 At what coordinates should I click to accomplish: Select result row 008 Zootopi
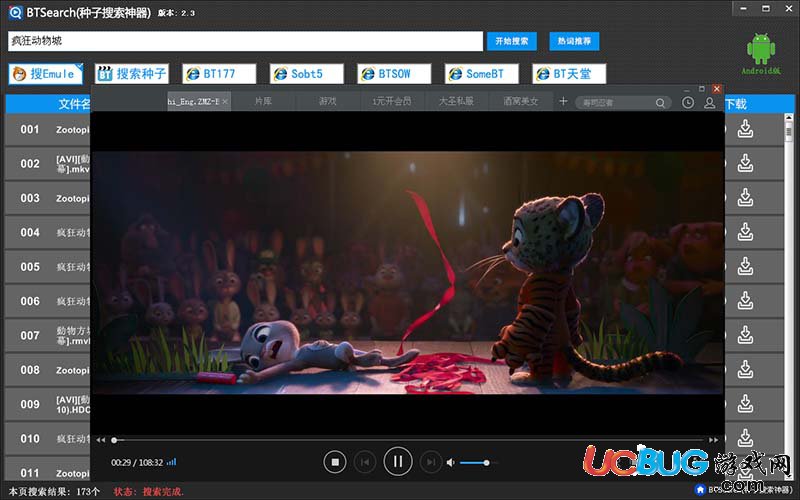(x=48, y=370)
